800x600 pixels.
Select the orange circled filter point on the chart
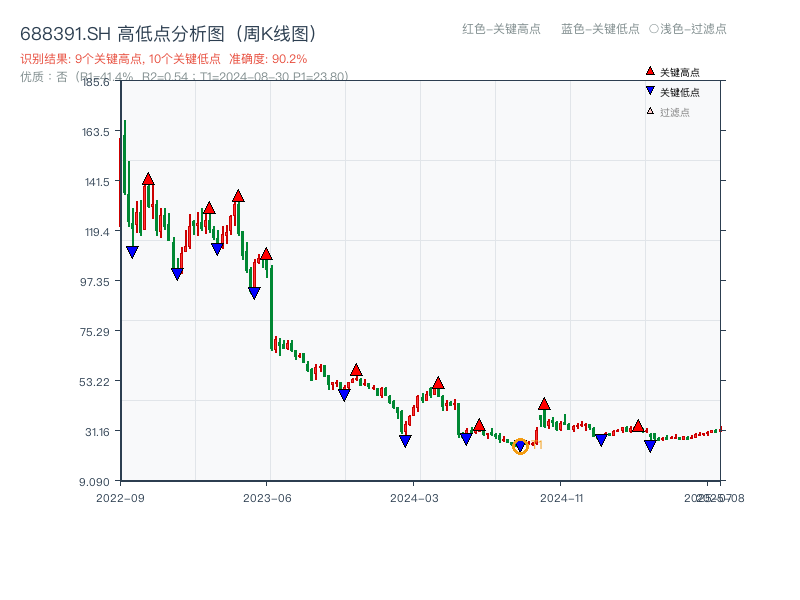pos(521,445)
